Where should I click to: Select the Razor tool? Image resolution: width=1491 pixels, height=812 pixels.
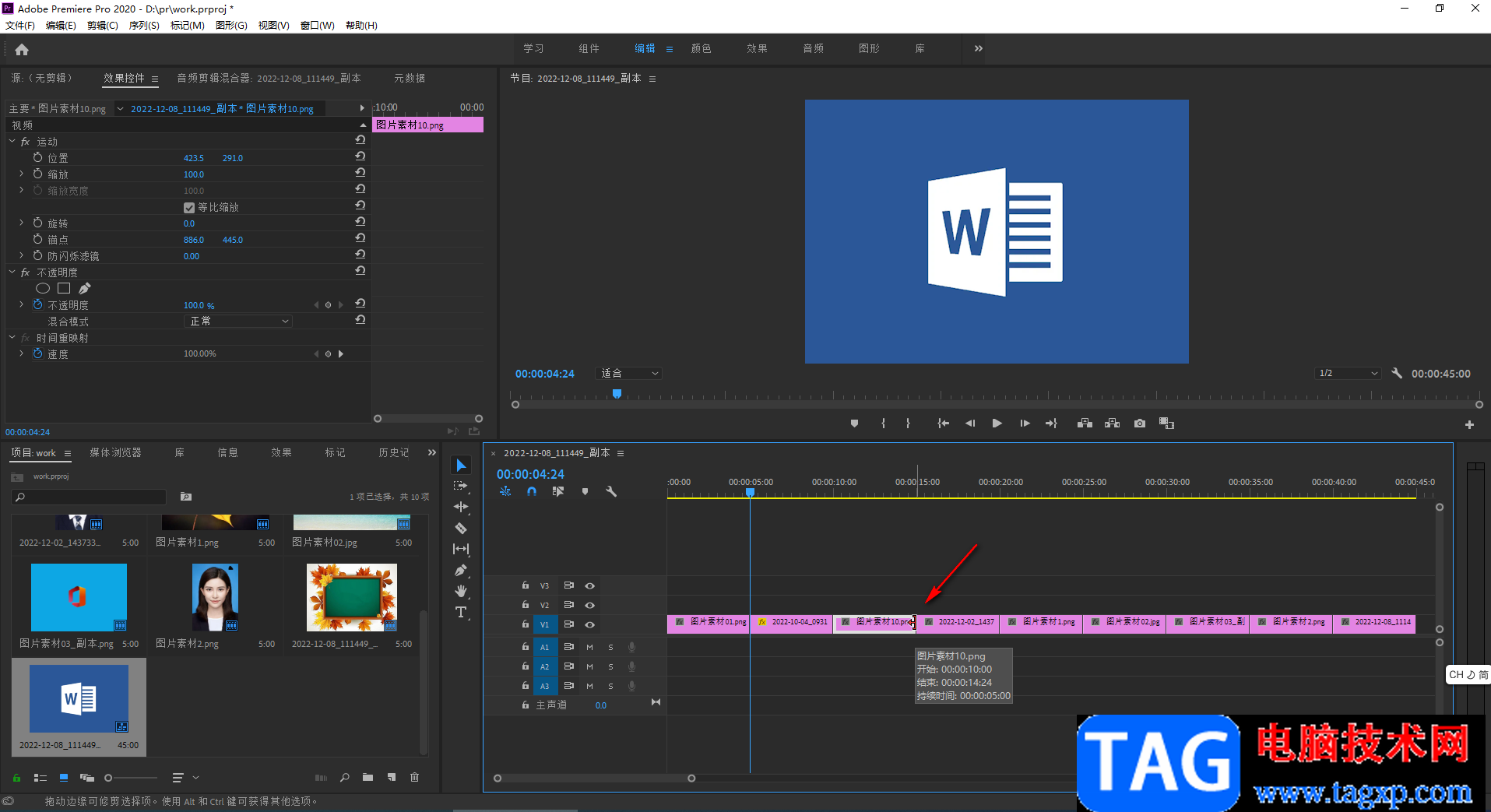[461, 528]
